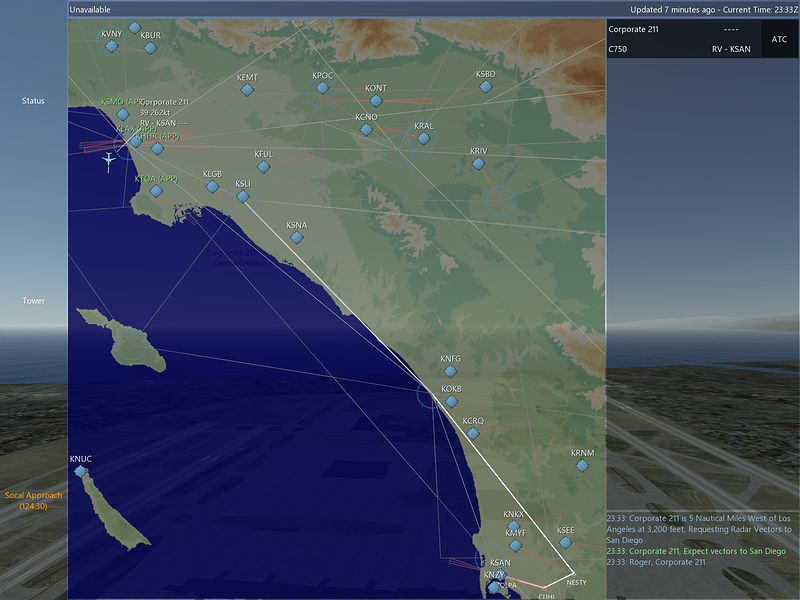Select Socal Approach 124.30 frequency
Screen dimensions: 800x600
[33, 501]
